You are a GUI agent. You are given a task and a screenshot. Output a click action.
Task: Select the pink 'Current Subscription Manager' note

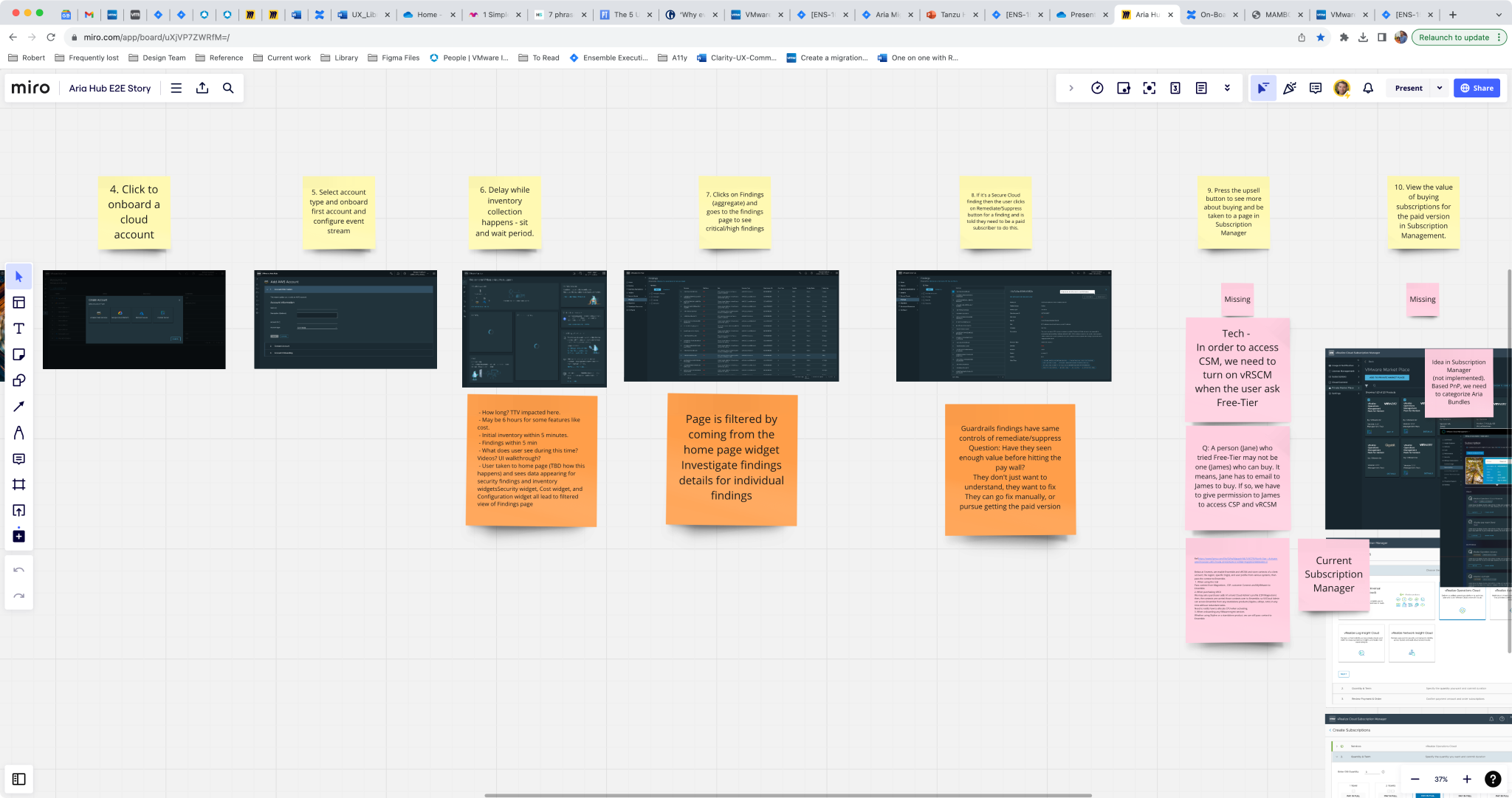coord(1333,574)
